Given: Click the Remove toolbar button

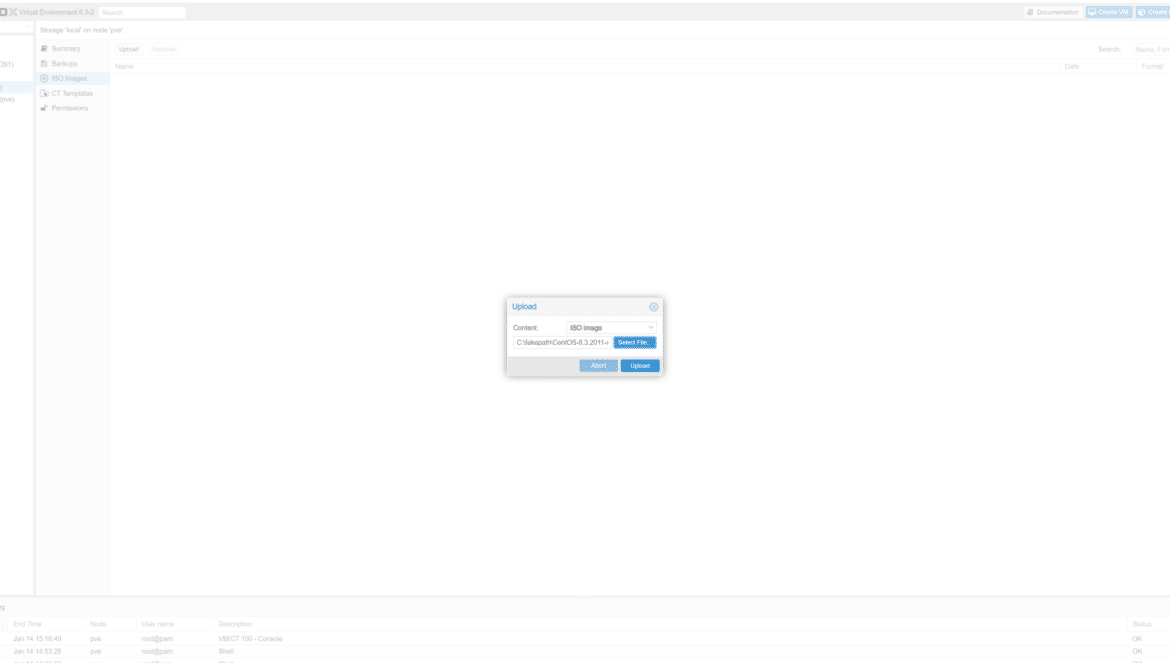Looking at the screenshot, I should (x=163, y=49).
